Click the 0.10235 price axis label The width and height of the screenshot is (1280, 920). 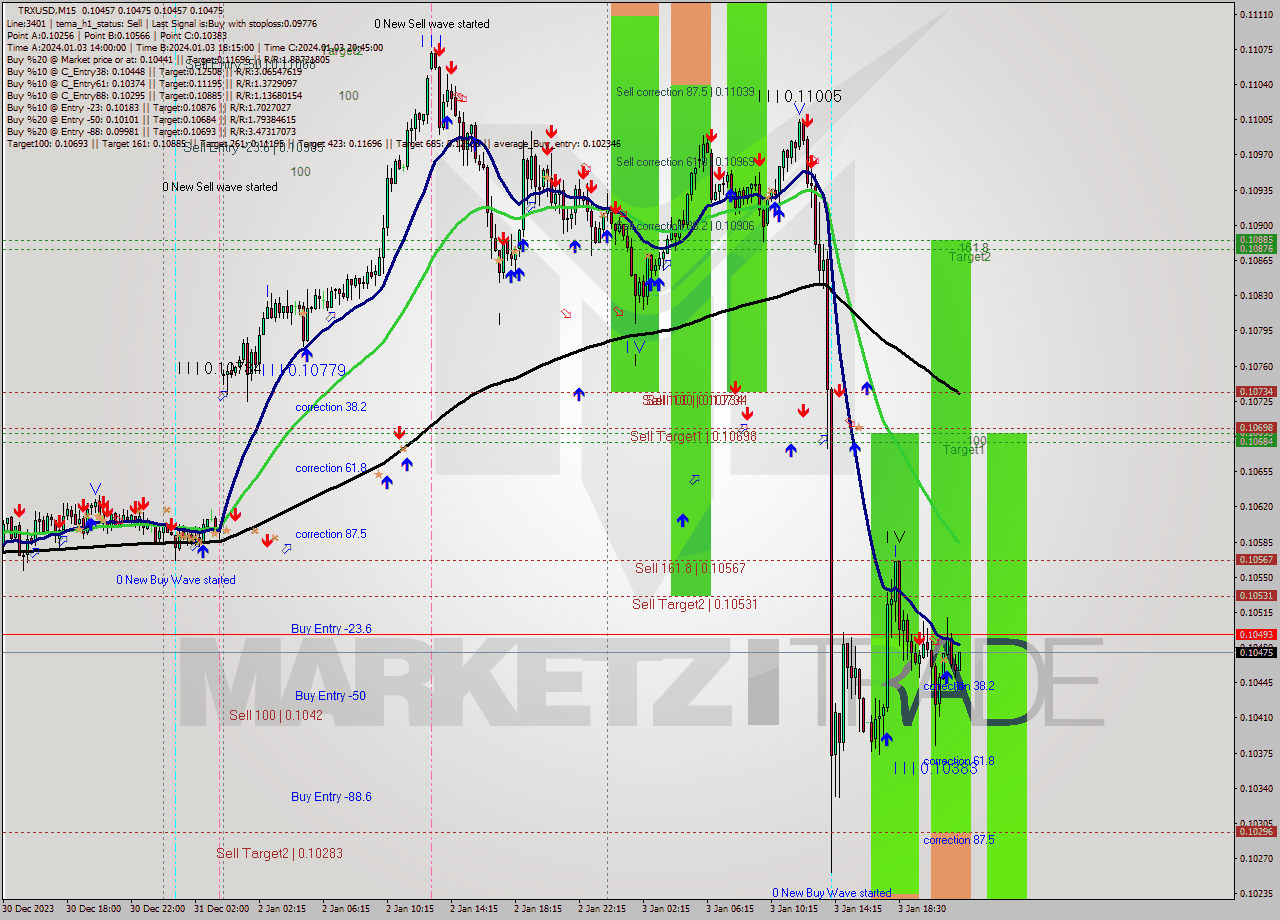(1256, 893)
